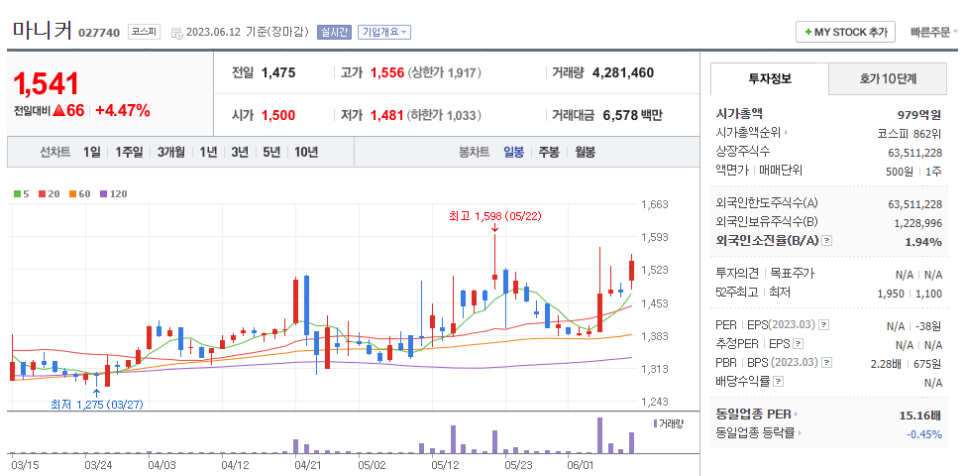The width and height of the screenshot is (966, 476).
Task: Click the 1,663 price axis label
Action: coord(655,204)
